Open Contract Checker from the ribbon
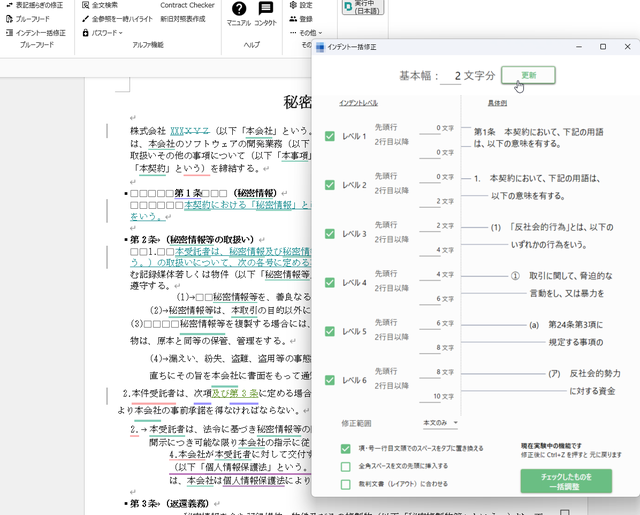Viewport: 640px width, 515px height. pos(187,5)
